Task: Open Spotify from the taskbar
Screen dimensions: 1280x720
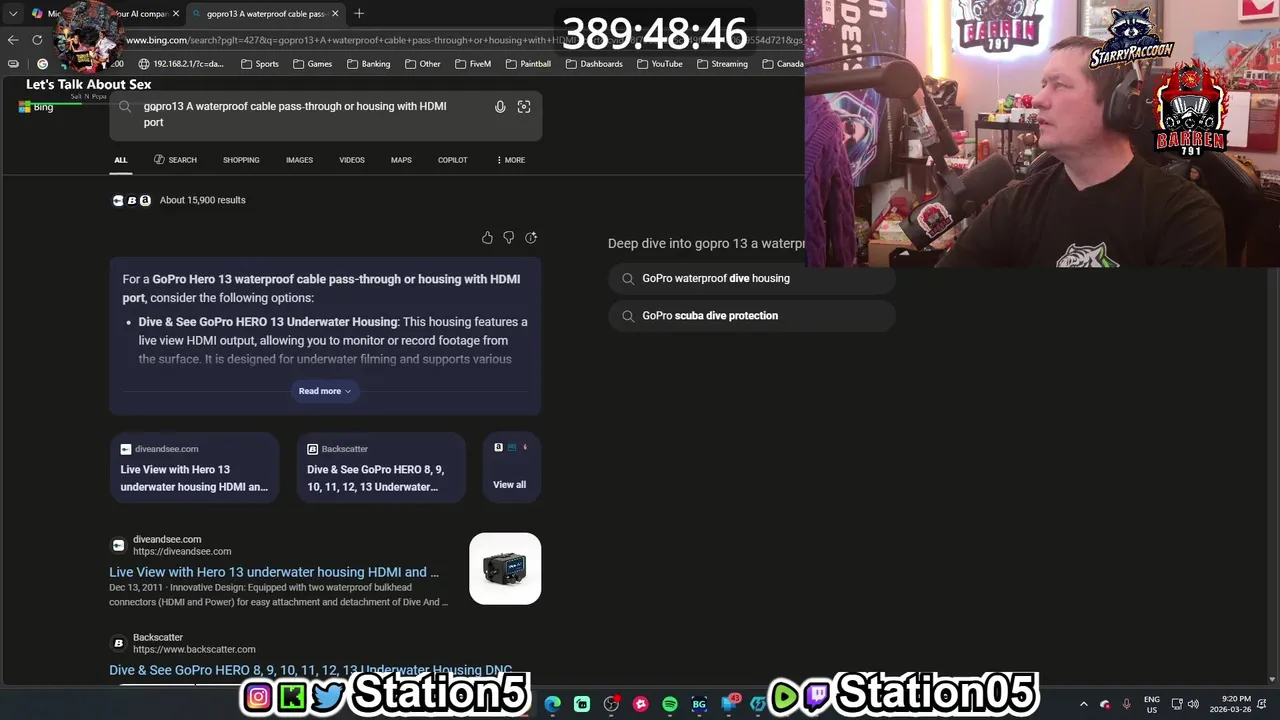Action: pos(670,704)
